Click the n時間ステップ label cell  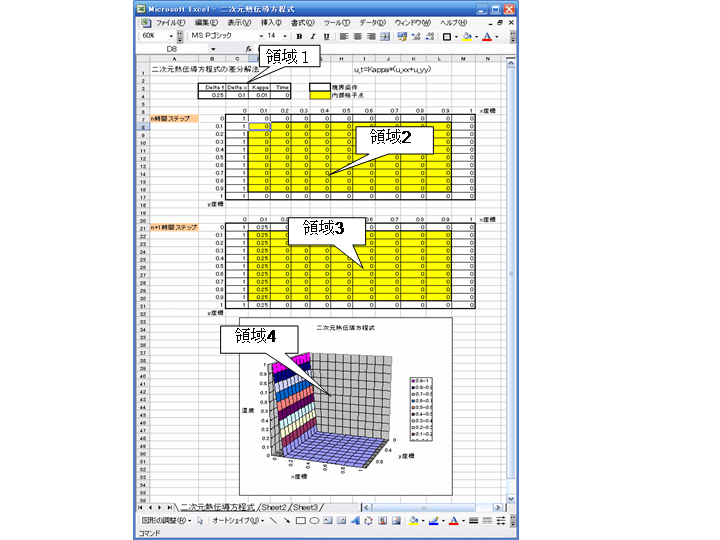tap(174, 118)
